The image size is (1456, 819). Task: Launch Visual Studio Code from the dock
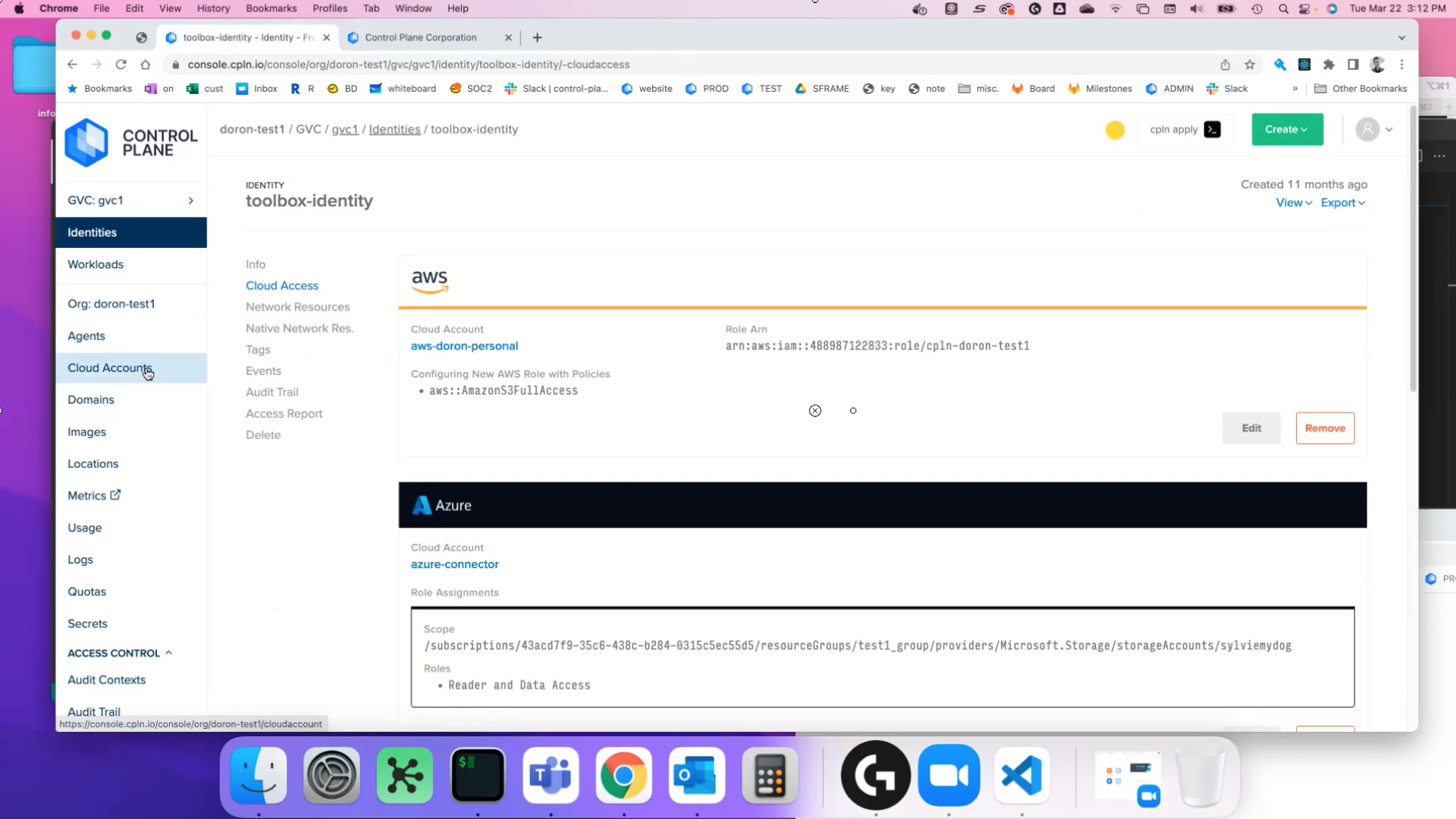click(x=1021, y=775)
